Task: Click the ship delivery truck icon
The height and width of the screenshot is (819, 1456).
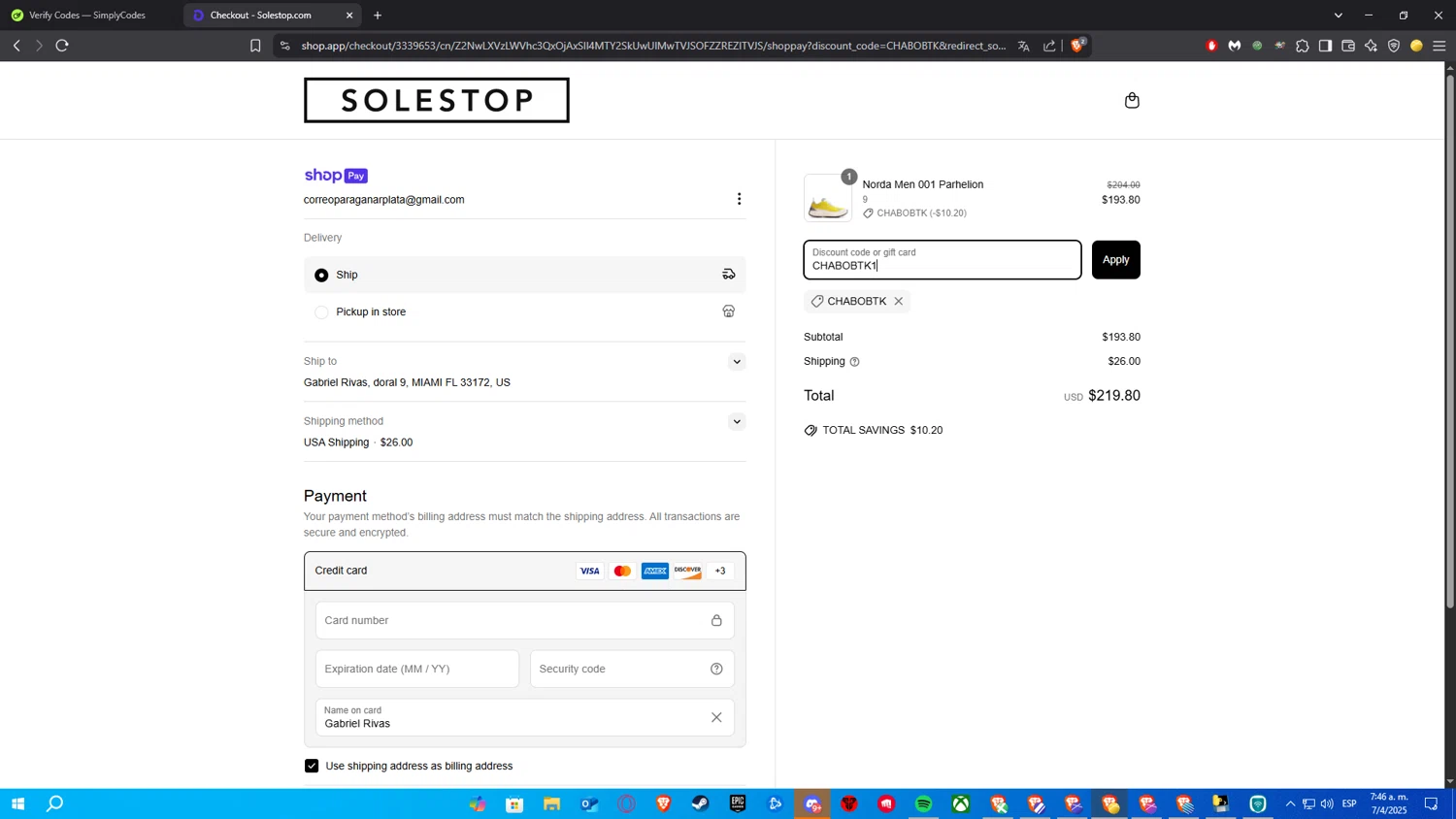Action: (x=728, y=275)
